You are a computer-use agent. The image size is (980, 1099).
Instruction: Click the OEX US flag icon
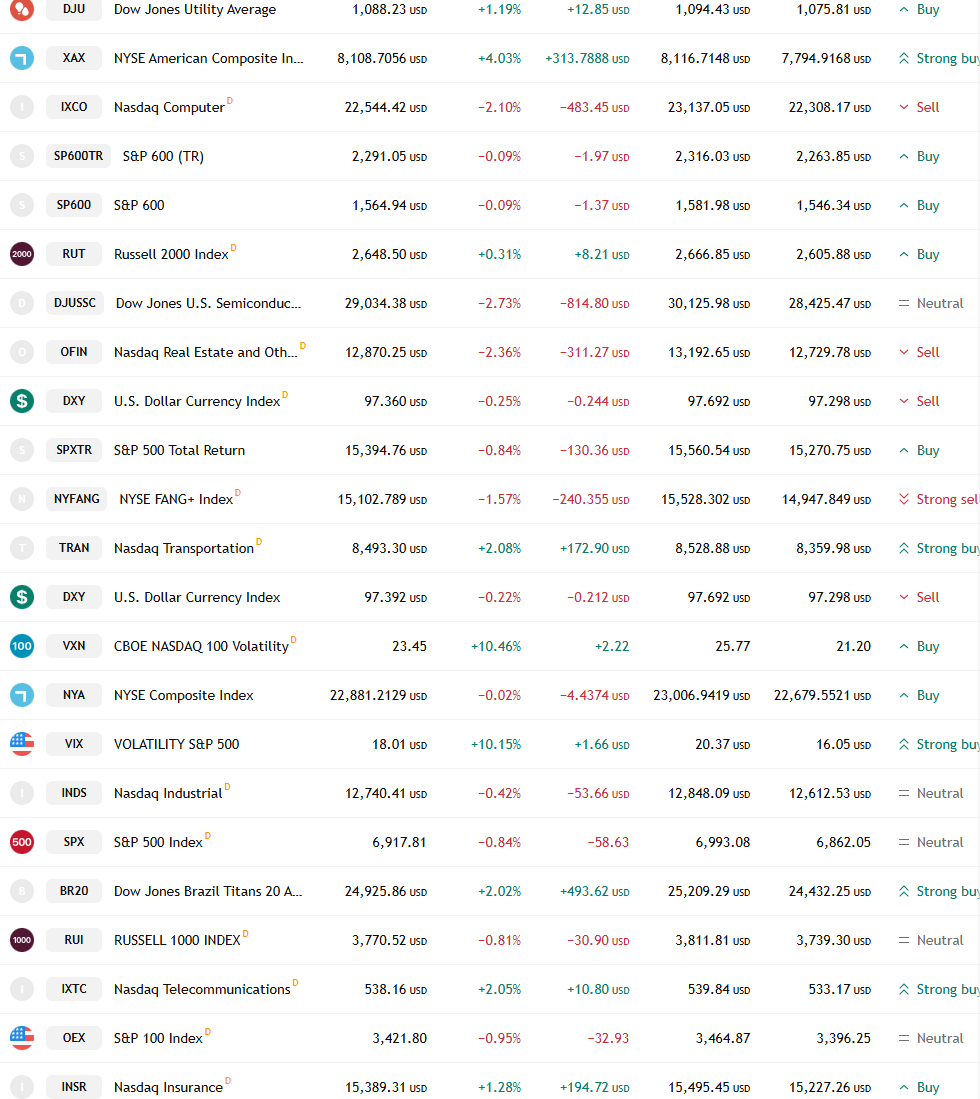22,1038
